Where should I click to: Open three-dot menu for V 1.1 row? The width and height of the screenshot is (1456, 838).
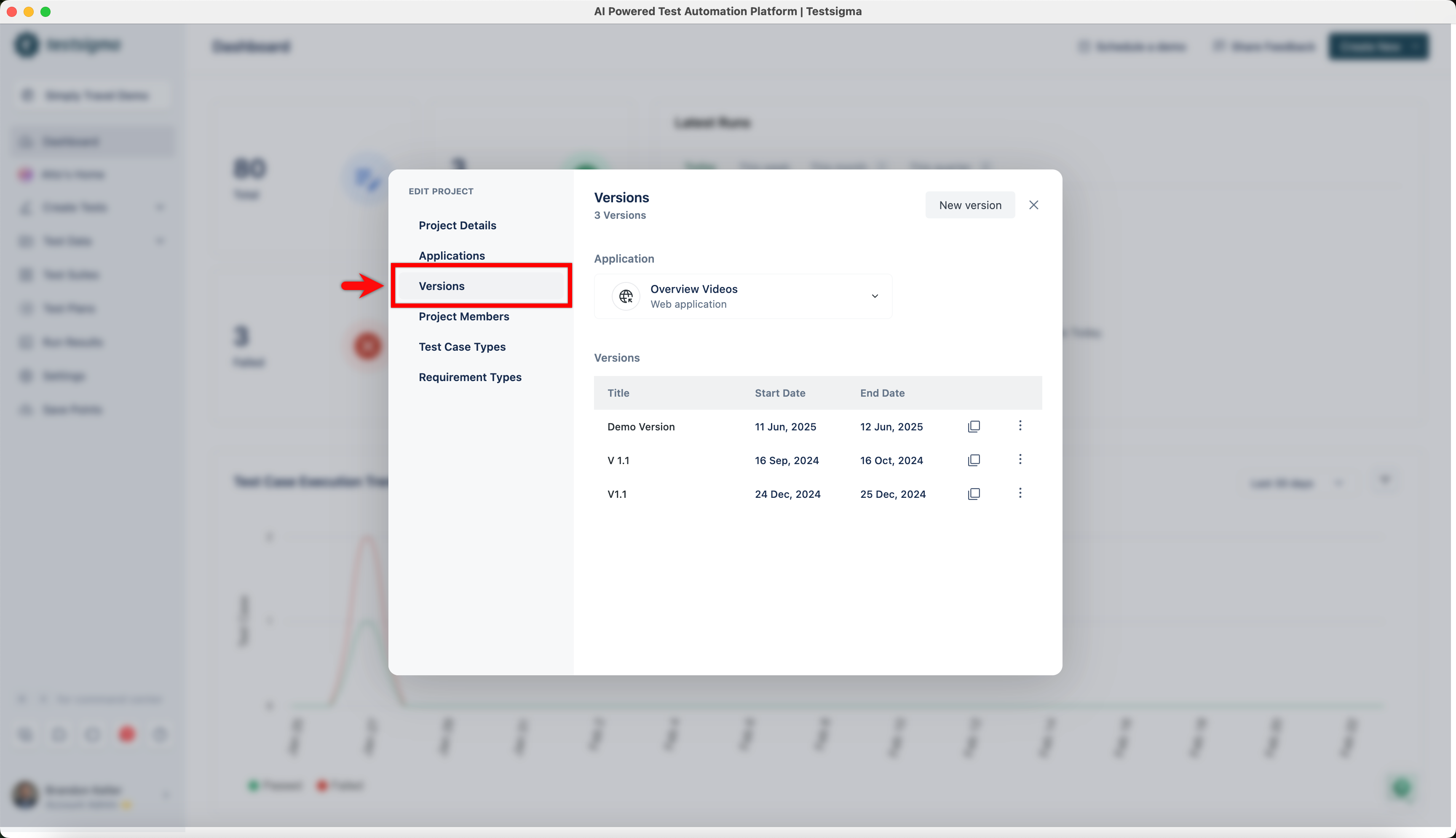(x=1020, y=459)
